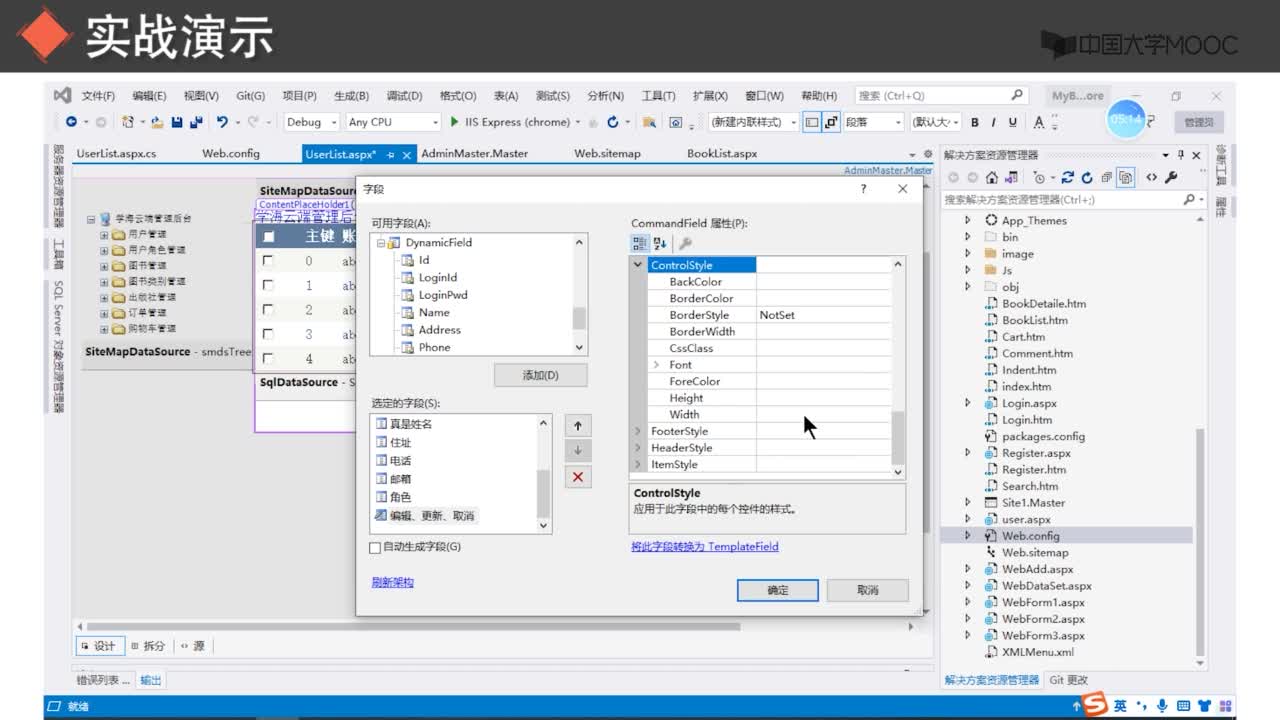Delete selected field with red X button

[577, 477]
